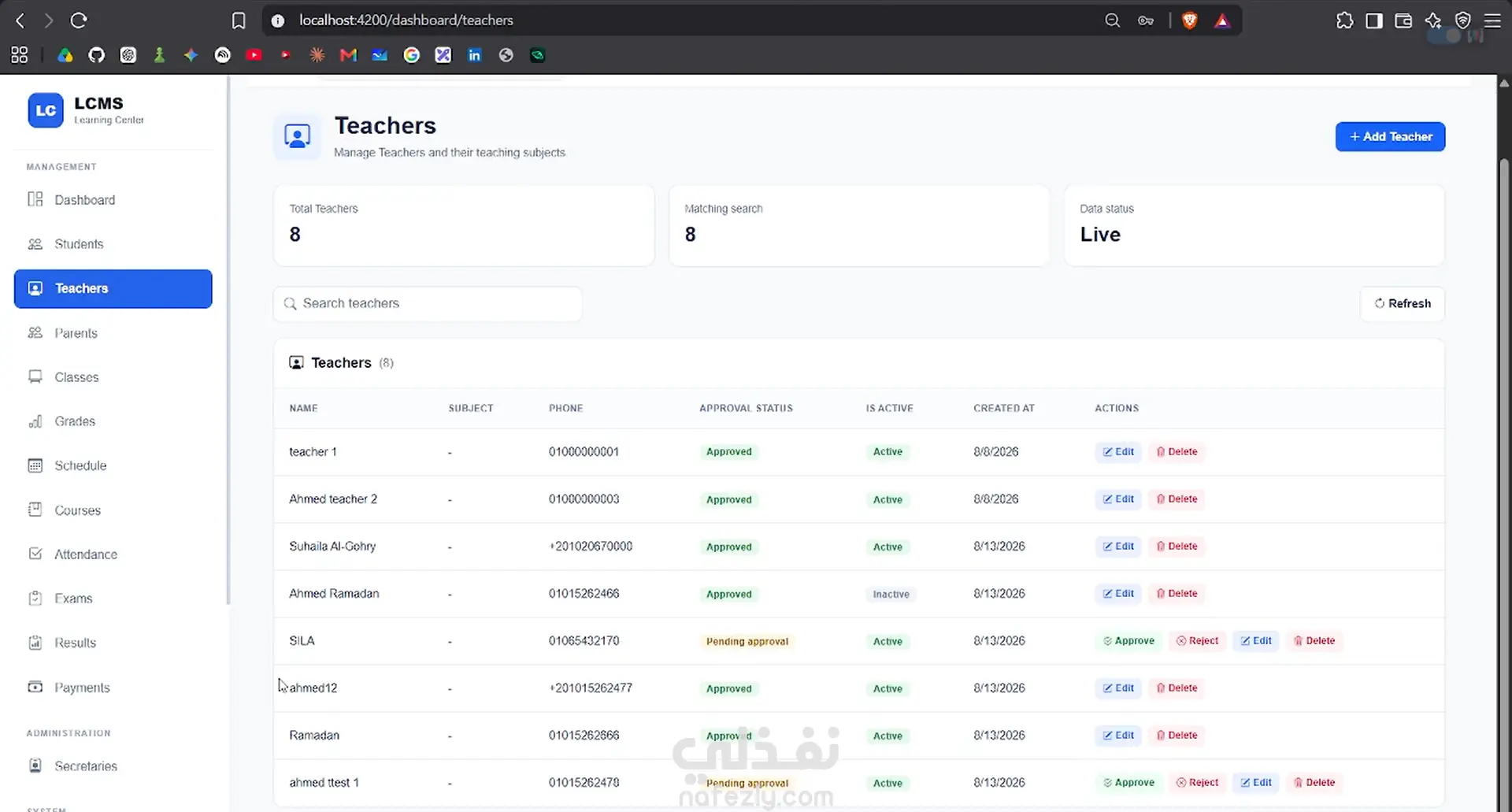Delete ahmed12 teacher
Viewport: 1512px width, 812px height.
(1177, 688)
